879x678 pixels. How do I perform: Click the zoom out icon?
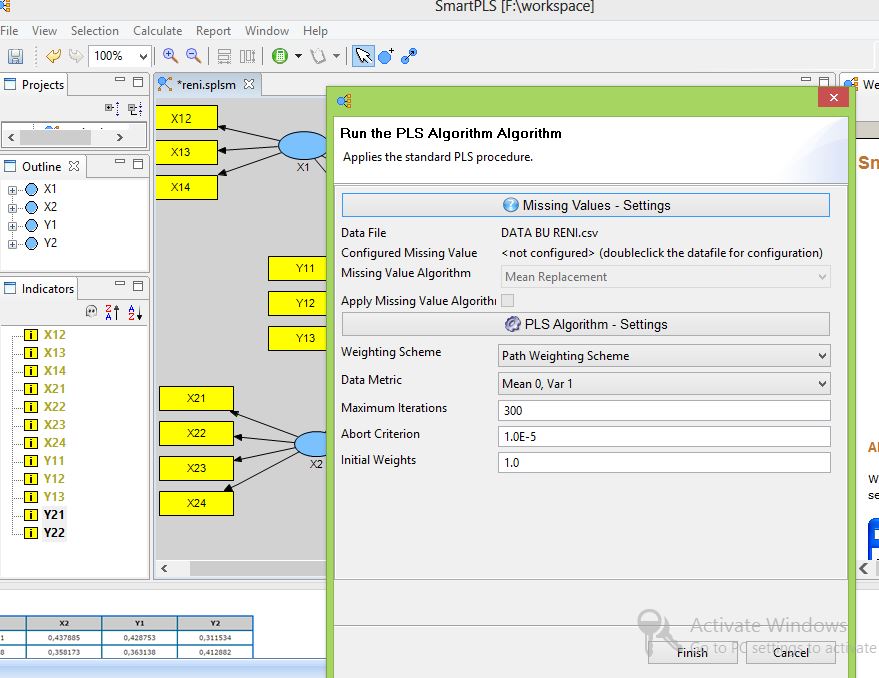[193, 56]
